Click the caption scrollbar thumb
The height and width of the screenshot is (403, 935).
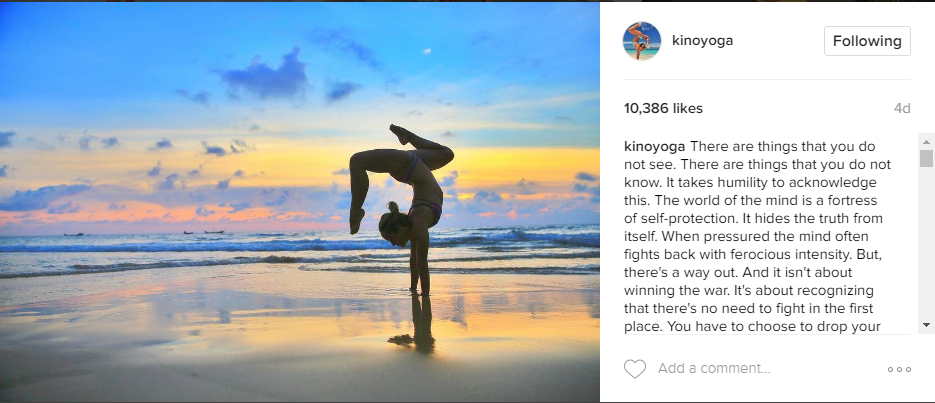tap(927, 158)
